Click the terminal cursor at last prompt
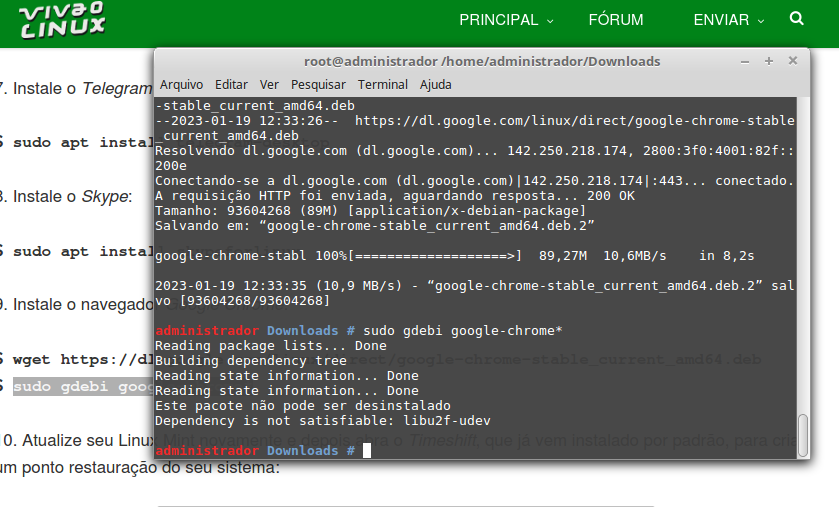Screen dimensions: 839x507 click(367, 451)
